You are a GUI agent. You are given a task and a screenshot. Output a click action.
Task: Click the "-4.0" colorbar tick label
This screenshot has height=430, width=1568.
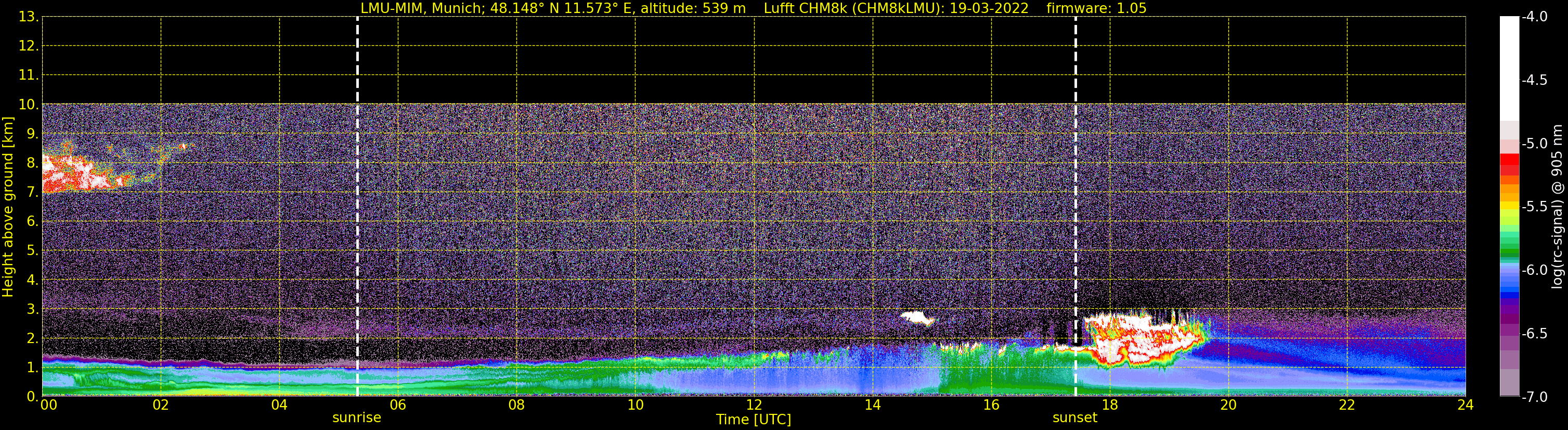(x=1535, y=17)
